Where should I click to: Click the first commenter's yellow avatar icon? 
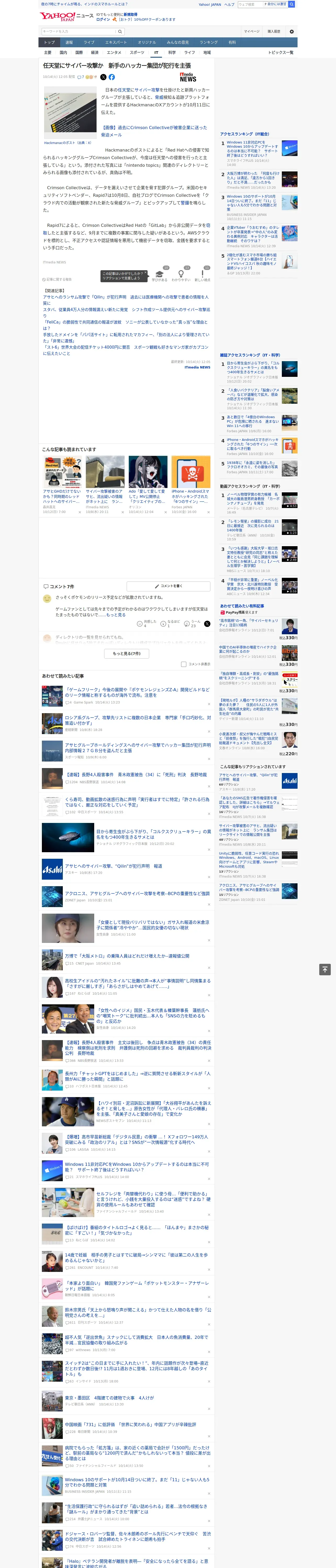[47, 598]
